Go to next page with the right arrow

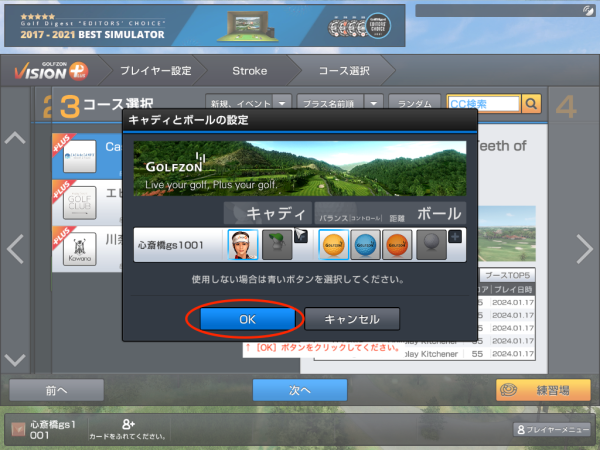[584, 249]
